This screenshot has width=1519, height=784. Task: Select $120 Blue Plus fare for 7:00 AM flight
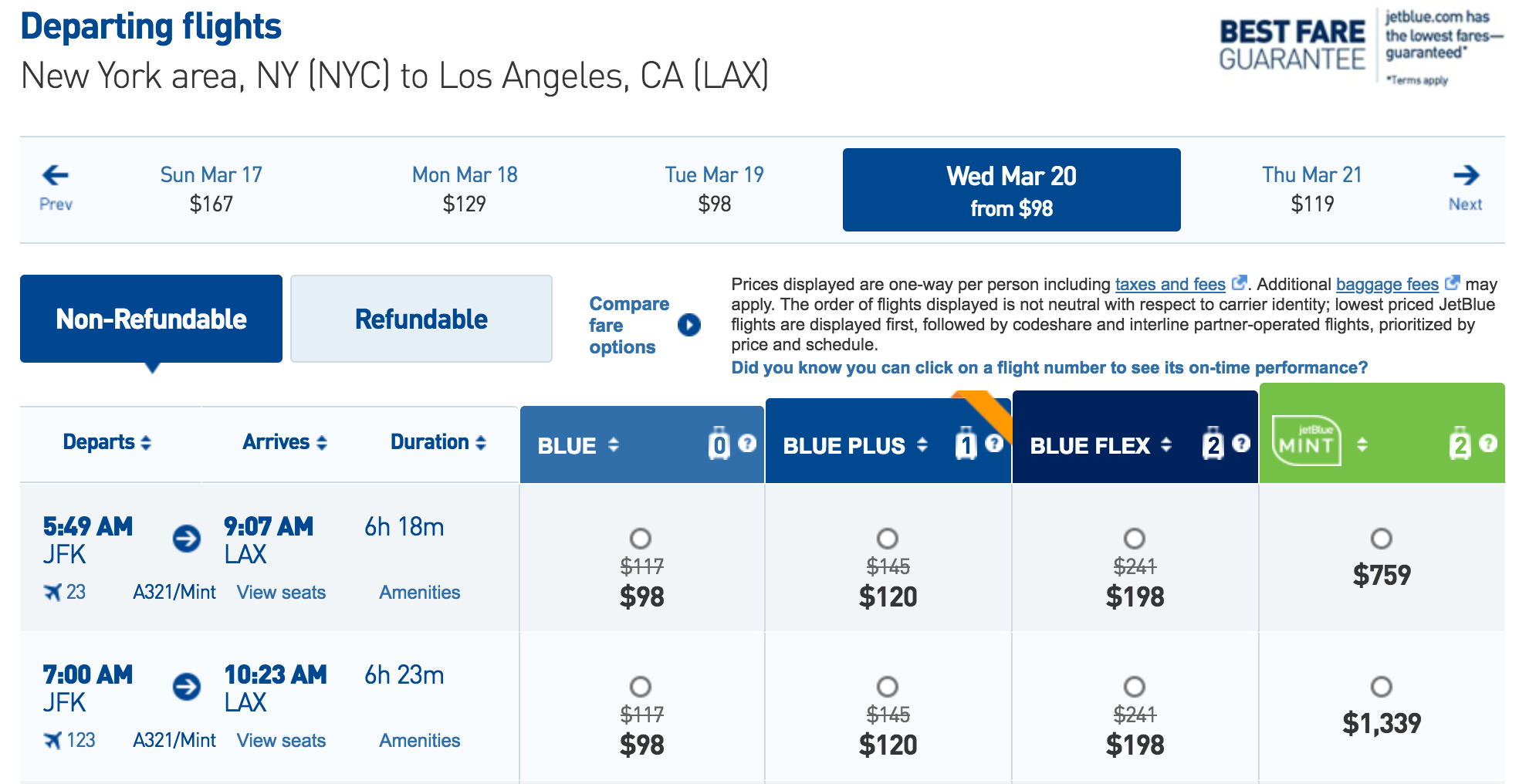pos(888,687)
